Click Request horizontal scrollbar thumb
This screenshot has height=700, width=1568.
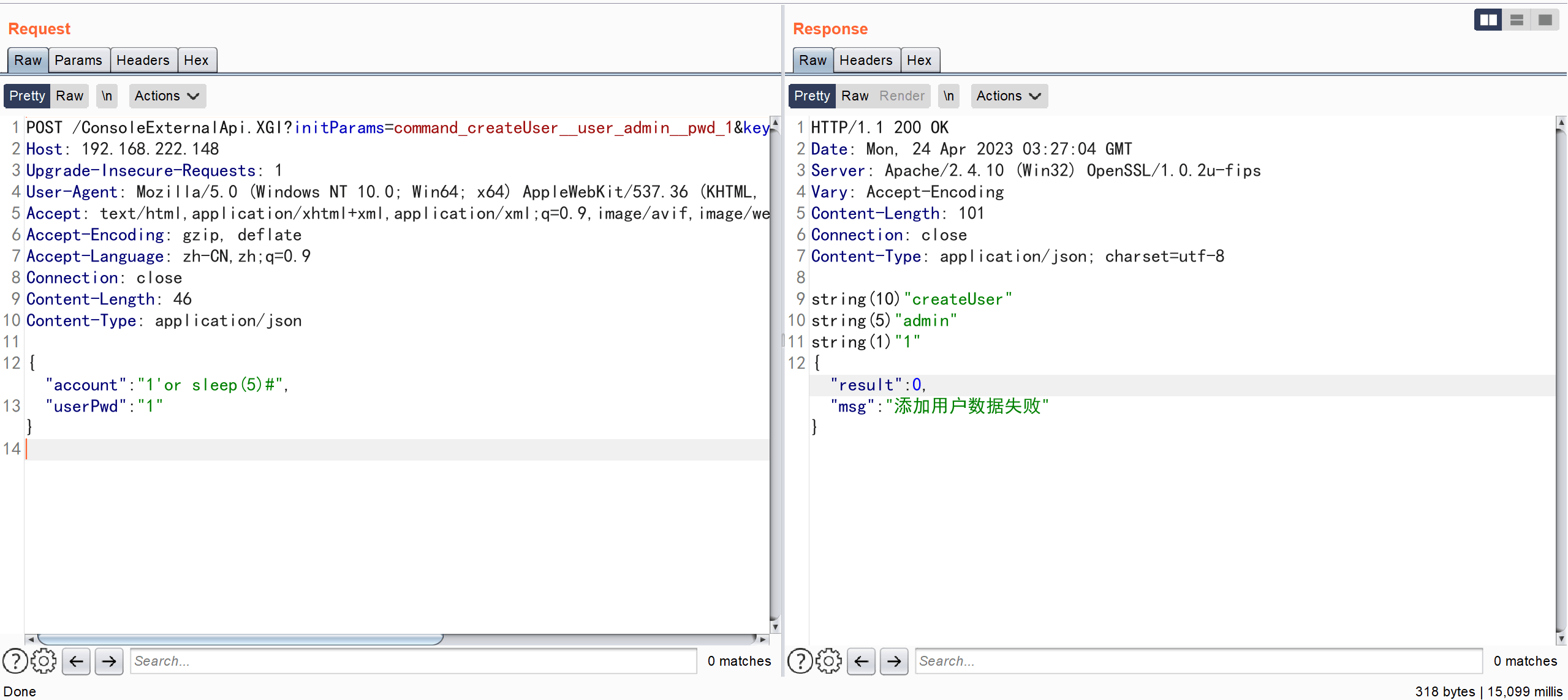tap(240, 639)
